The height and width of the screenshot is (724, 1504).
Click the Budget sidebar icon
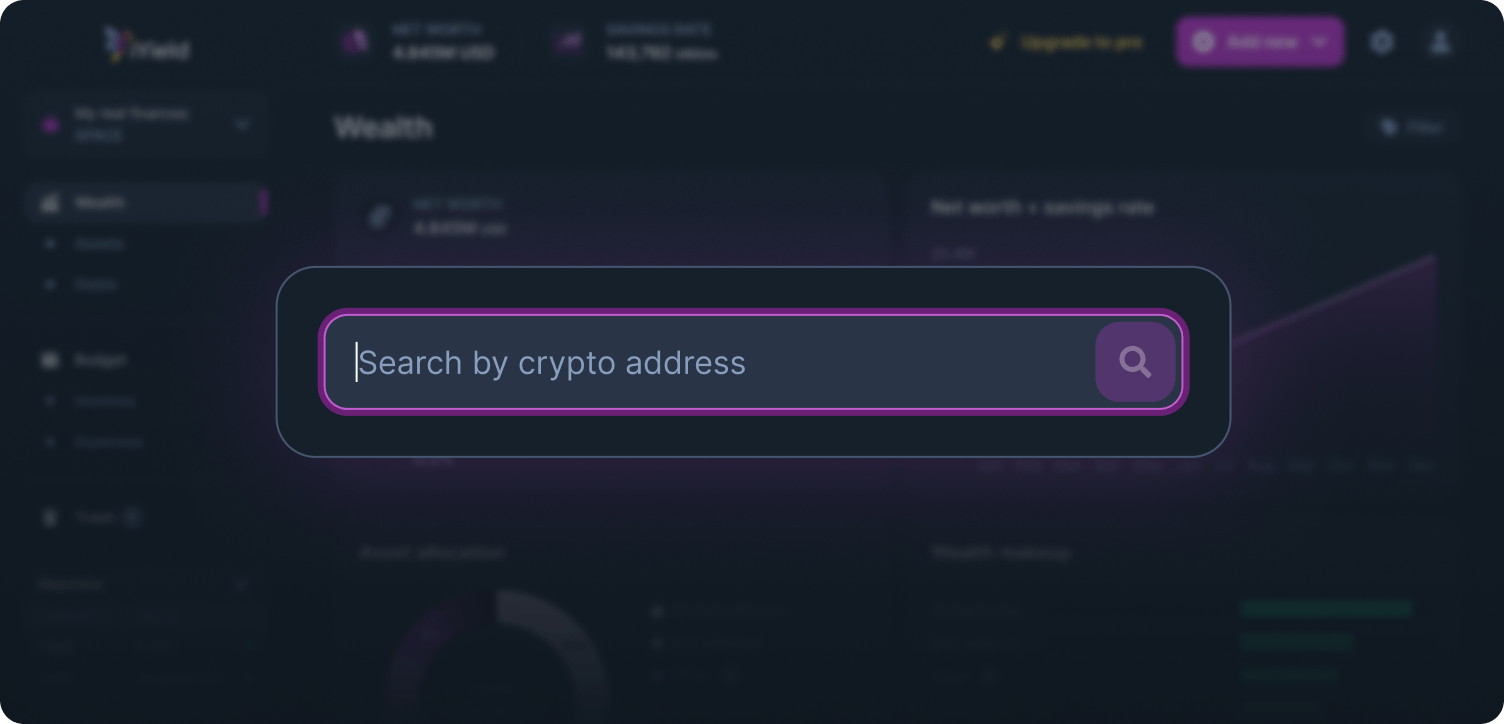50,360
